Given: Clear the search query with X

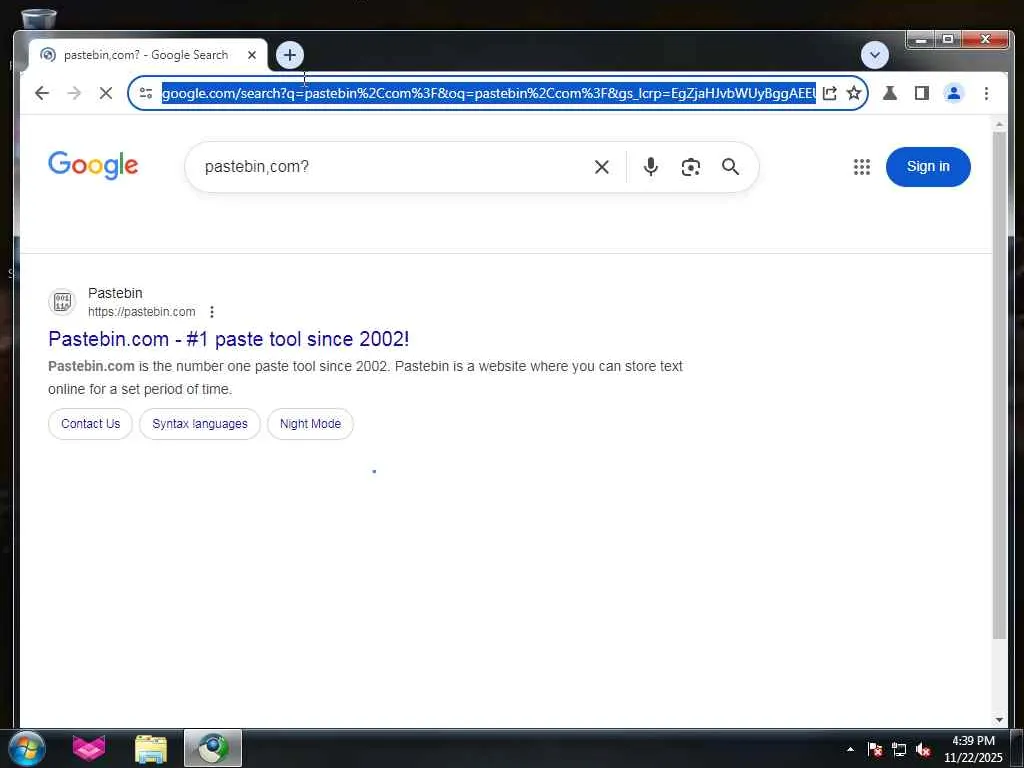Looking at the screenshot, I should coord(601,167).
